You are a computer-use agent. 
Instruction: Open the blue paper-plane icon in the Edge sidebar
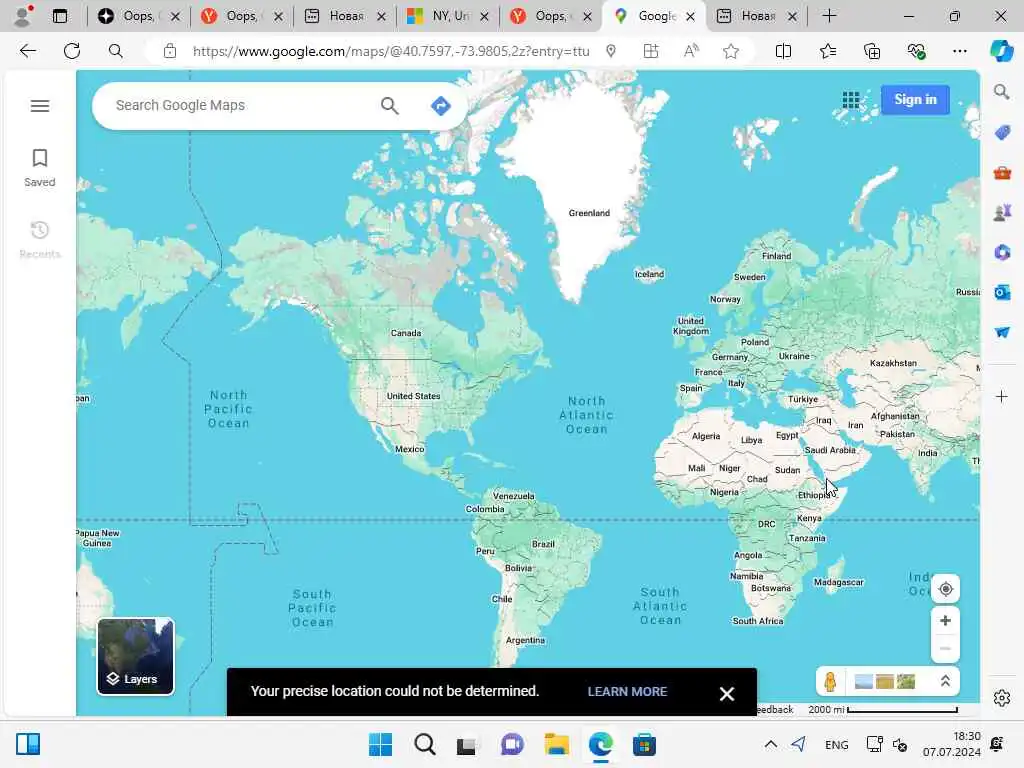(x=1002, y=332)
